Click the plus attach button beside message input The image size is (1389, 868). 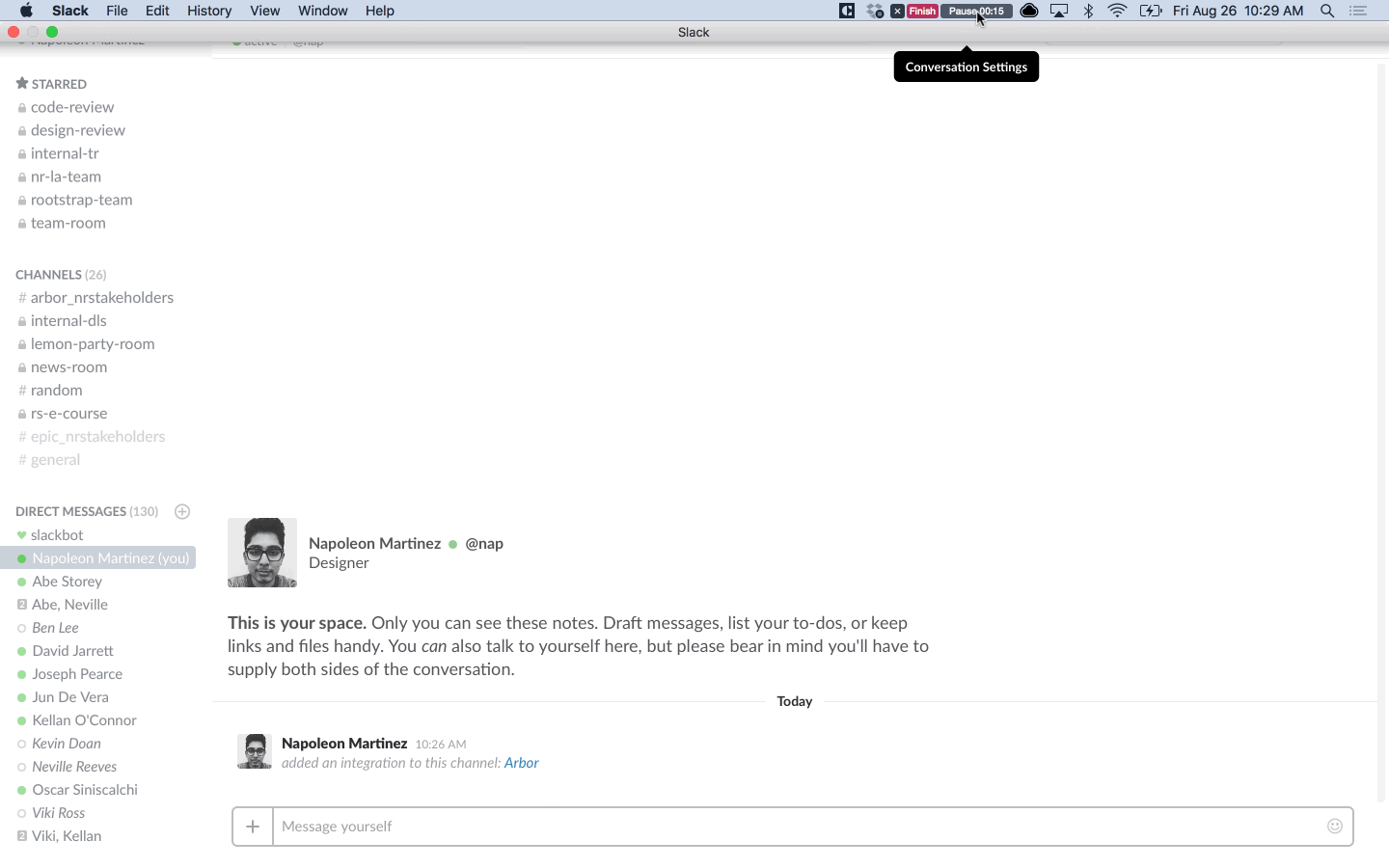pos(253,827)
